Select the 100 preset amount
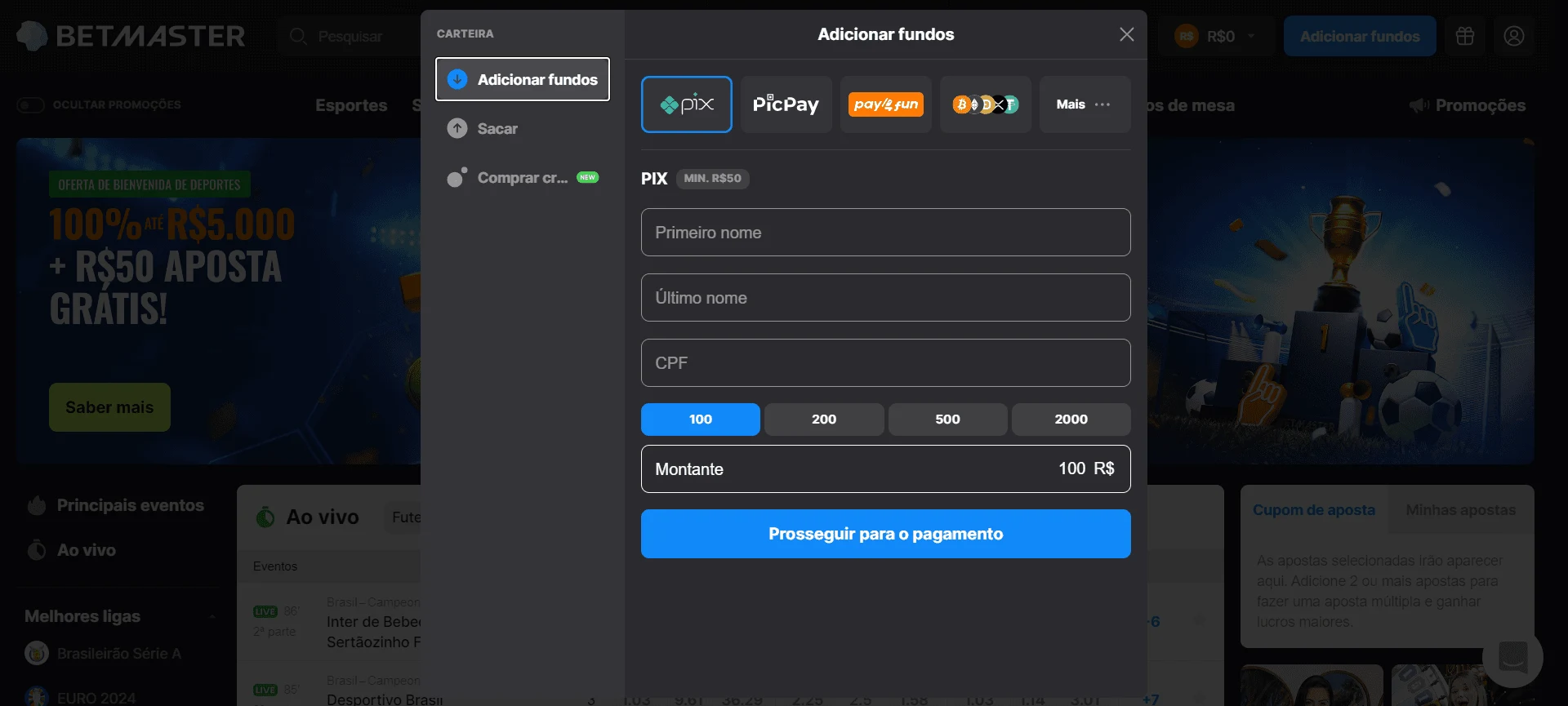Viewport: 1568px width, 706px height. [700, 420]
